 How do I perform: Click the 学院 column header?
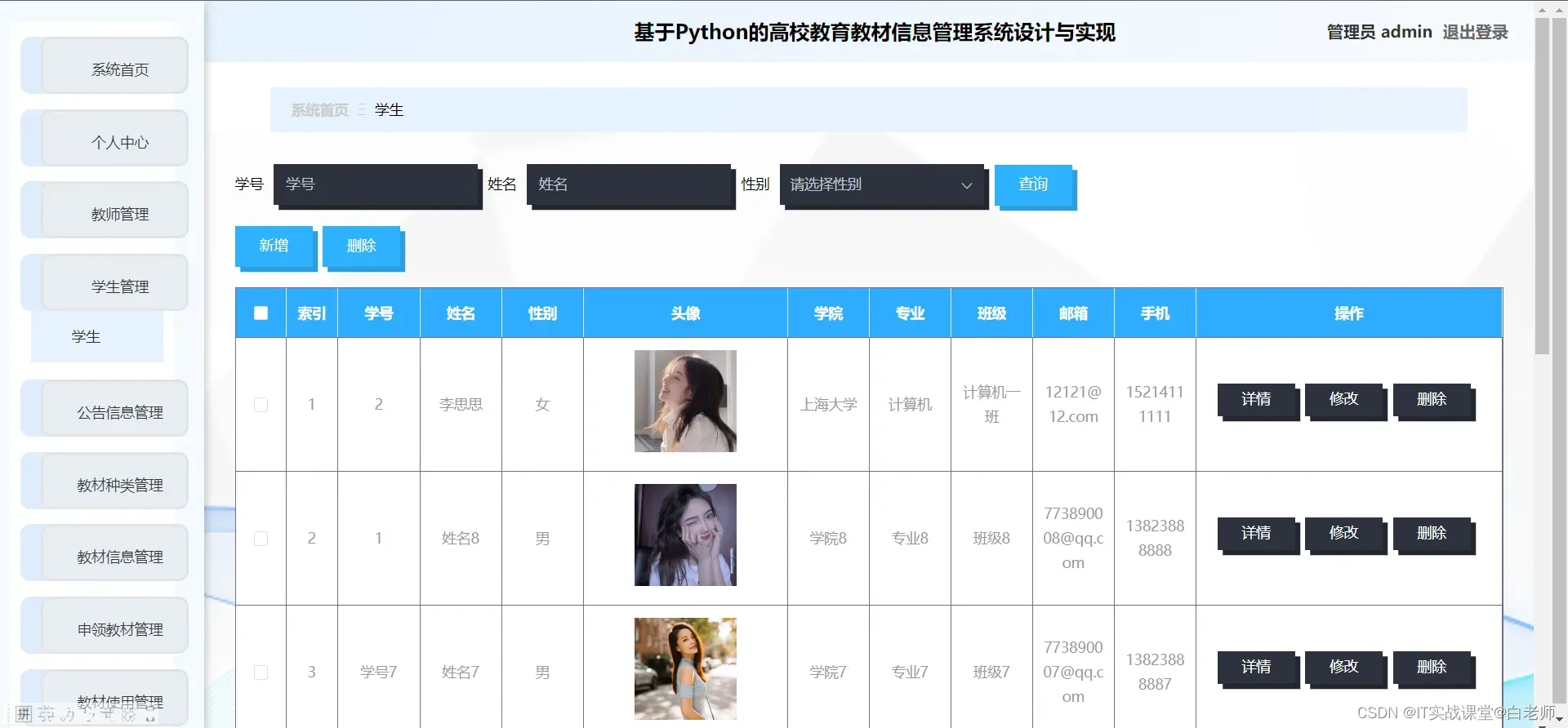828,313
